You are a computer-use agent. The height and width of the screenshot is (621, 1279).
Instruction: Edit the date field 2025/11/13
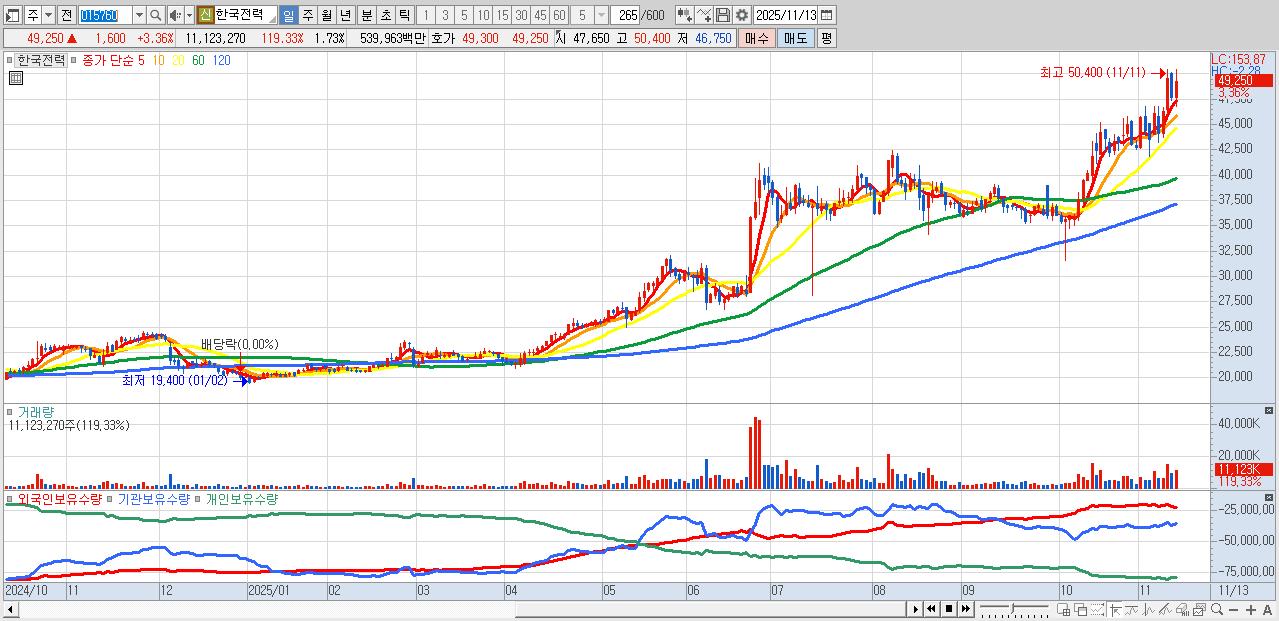pos(786,15)
